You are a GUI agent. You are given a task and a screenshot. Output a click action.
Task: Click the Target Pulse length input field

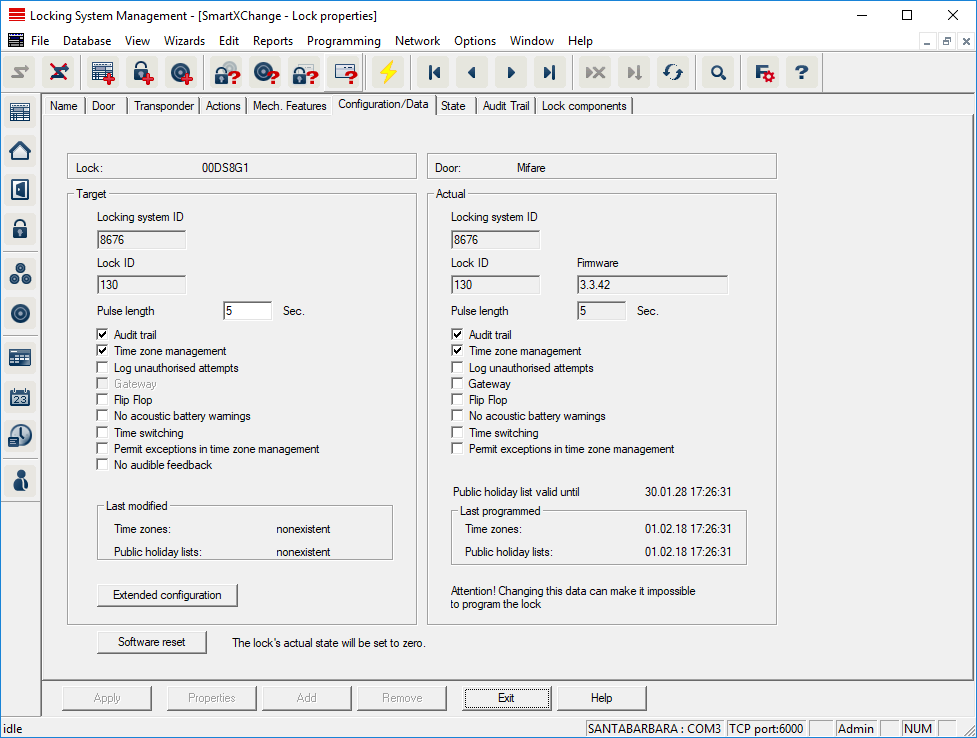point(247,311)
